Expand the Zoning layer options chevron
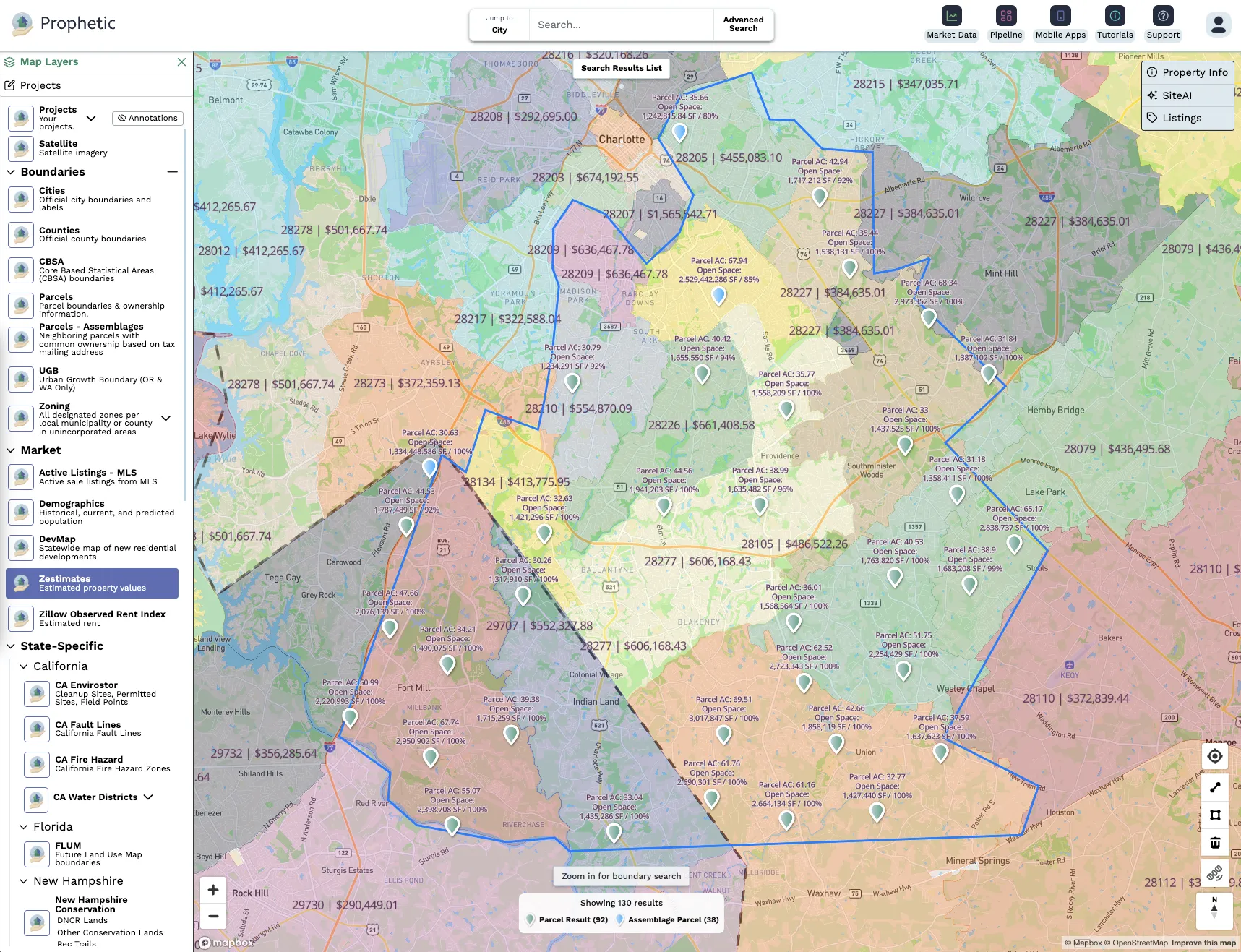Screen dimensions: 1241x952 click(167, 418)
